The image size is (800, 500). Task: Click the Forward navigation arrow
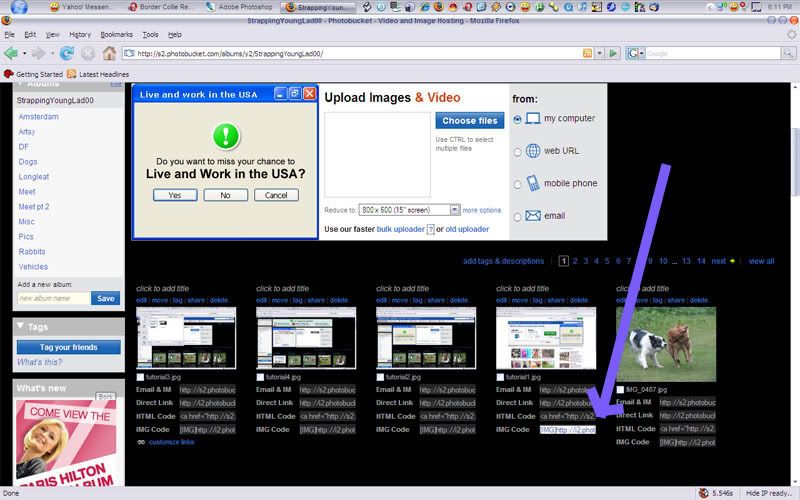pos(38,53)
